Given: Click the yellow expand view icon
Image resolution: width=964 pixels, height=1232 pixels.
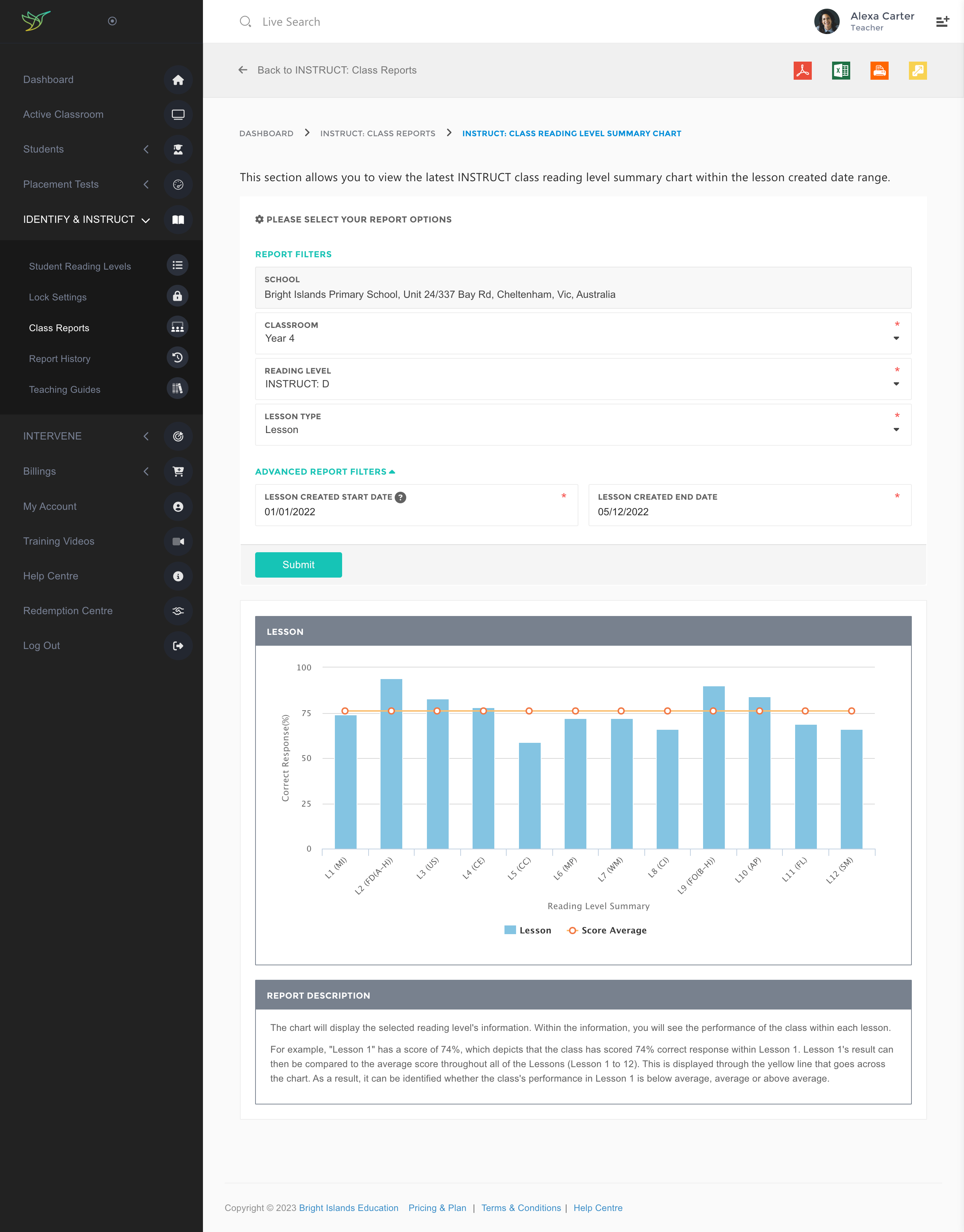Looking at the screenshot, I should pos(917,71).
